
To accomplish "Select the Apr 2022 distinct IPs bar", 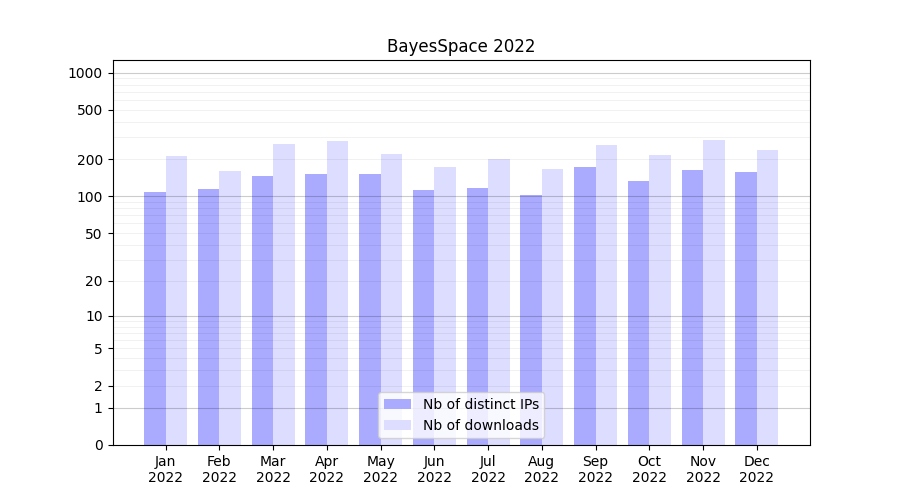I will (x=316, y=309).
